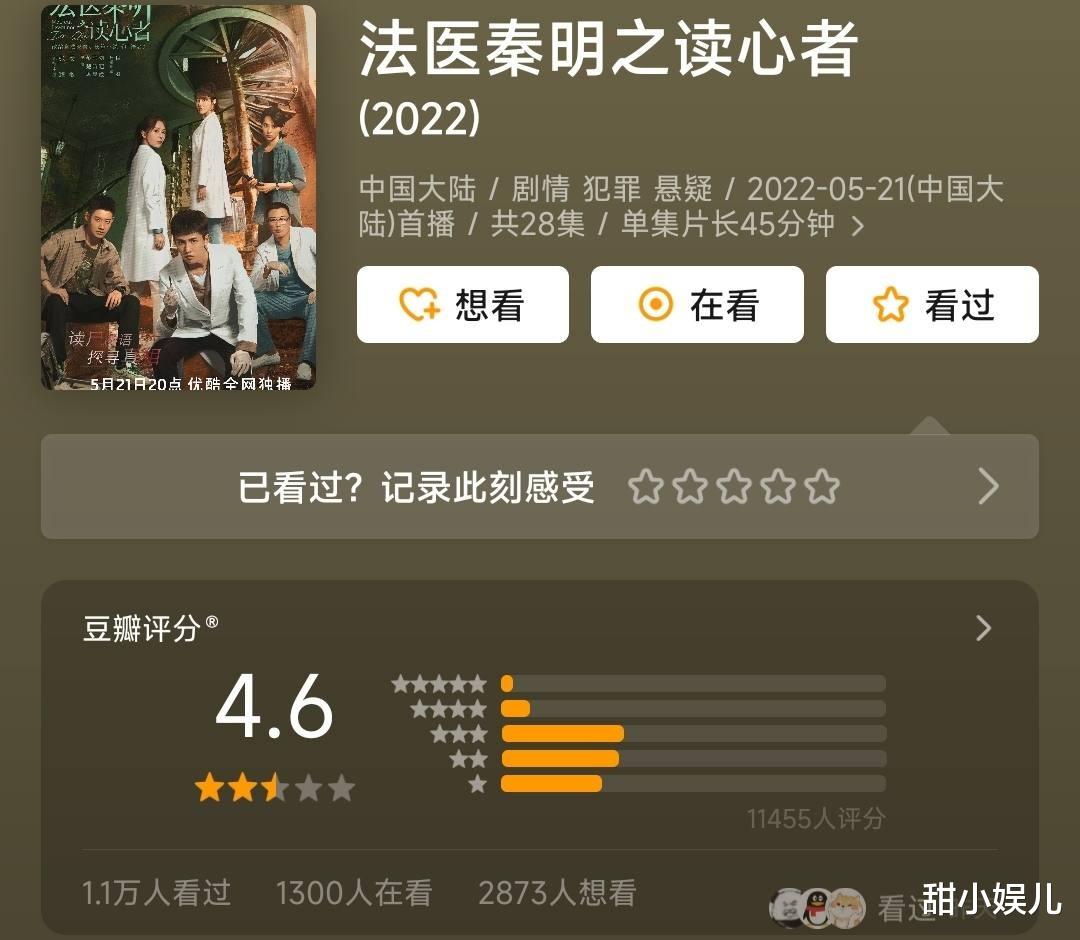Rate one star in 记录此刻感受 row
Image resolution: width=1080 pixels, height=940 pixels.
(x=645, y=487)
